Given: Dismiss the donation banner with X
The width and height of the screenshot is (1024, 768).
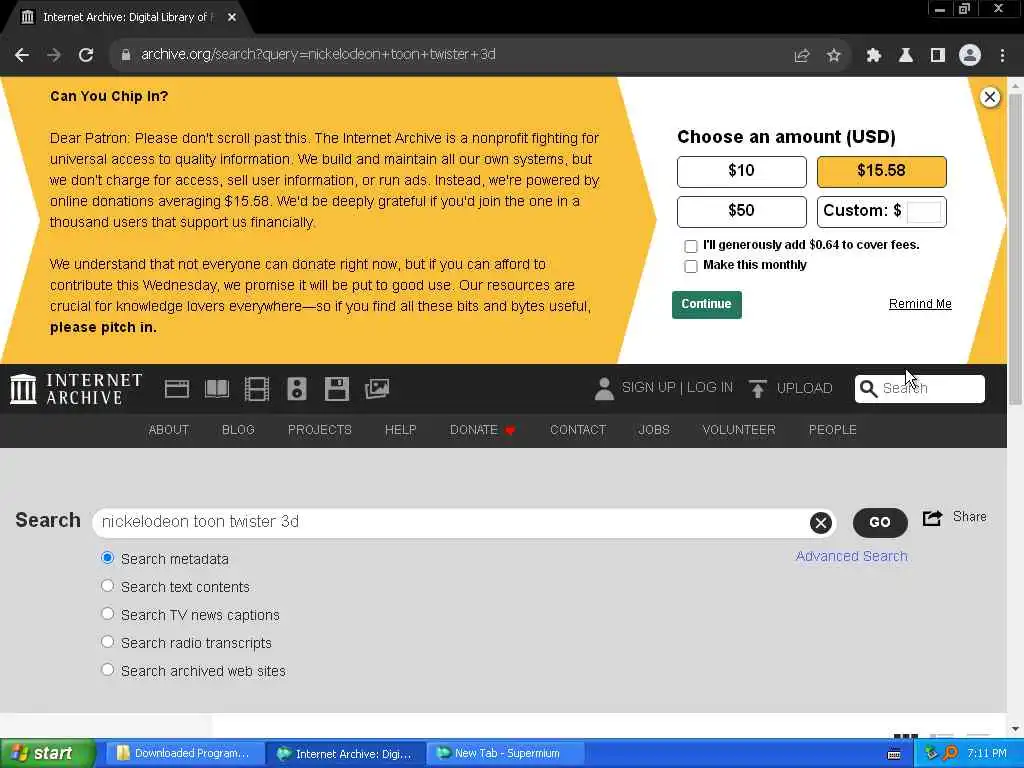Looking at the screenshot, I should click(x=989, y=97).
